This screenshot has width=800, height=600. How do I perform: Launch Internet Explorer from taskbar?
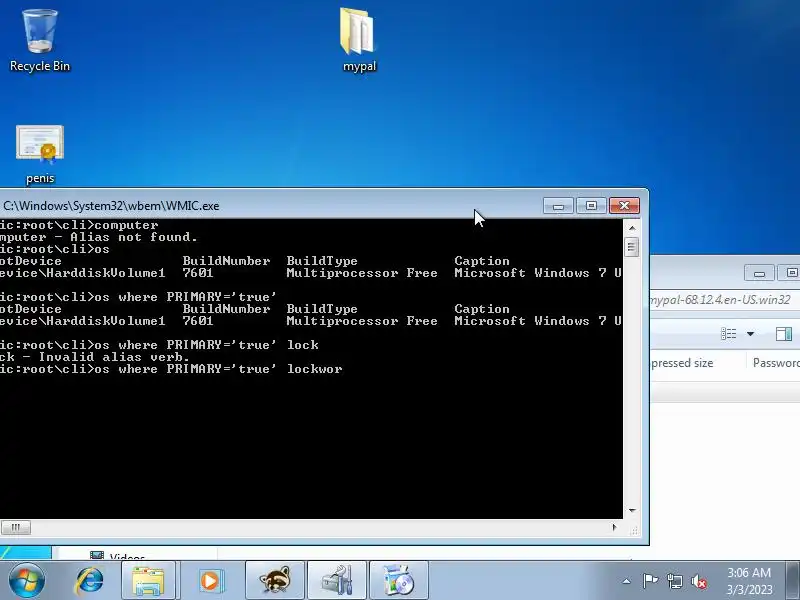(90, 581)
